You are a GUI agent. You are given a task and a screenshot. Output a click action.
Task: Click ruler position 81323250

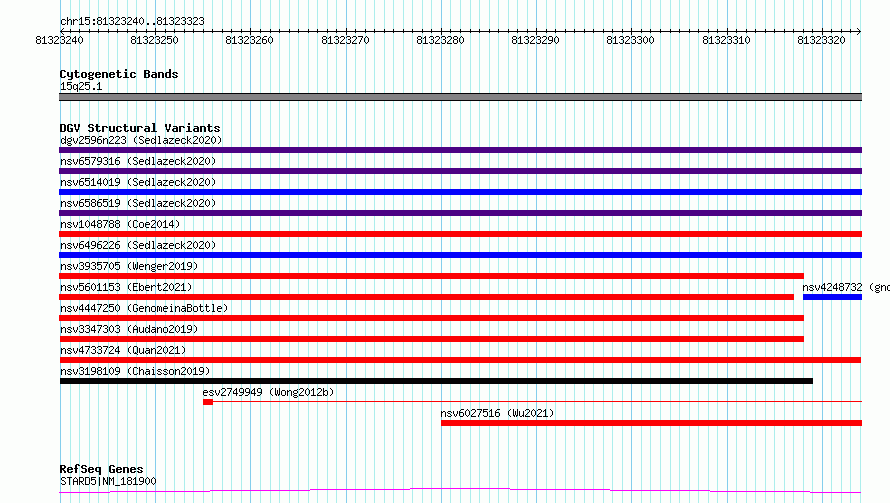[x=154, y=40]
